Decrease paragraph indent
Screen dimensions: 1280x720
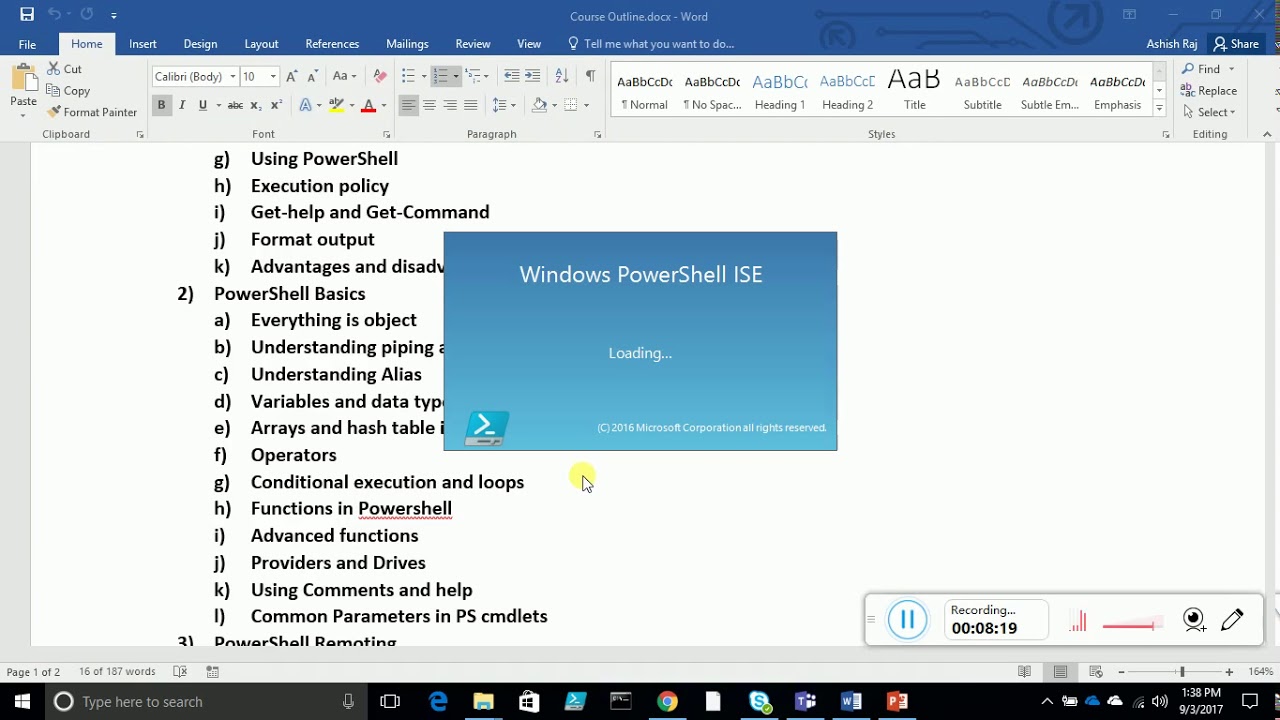click(512, 76)
